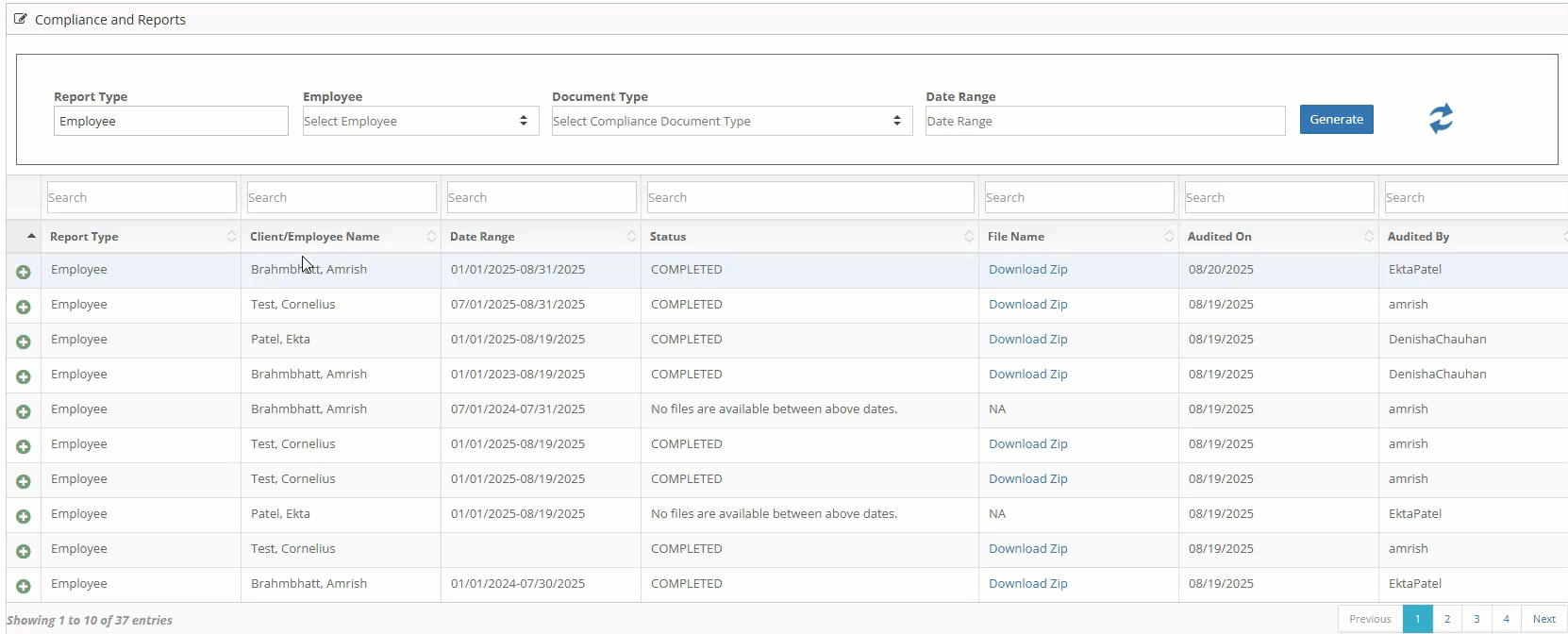Click the refresh arrows icon beside Generate
The height and width of the screenshot is (634, 1568).
(x=1441, y=119)
